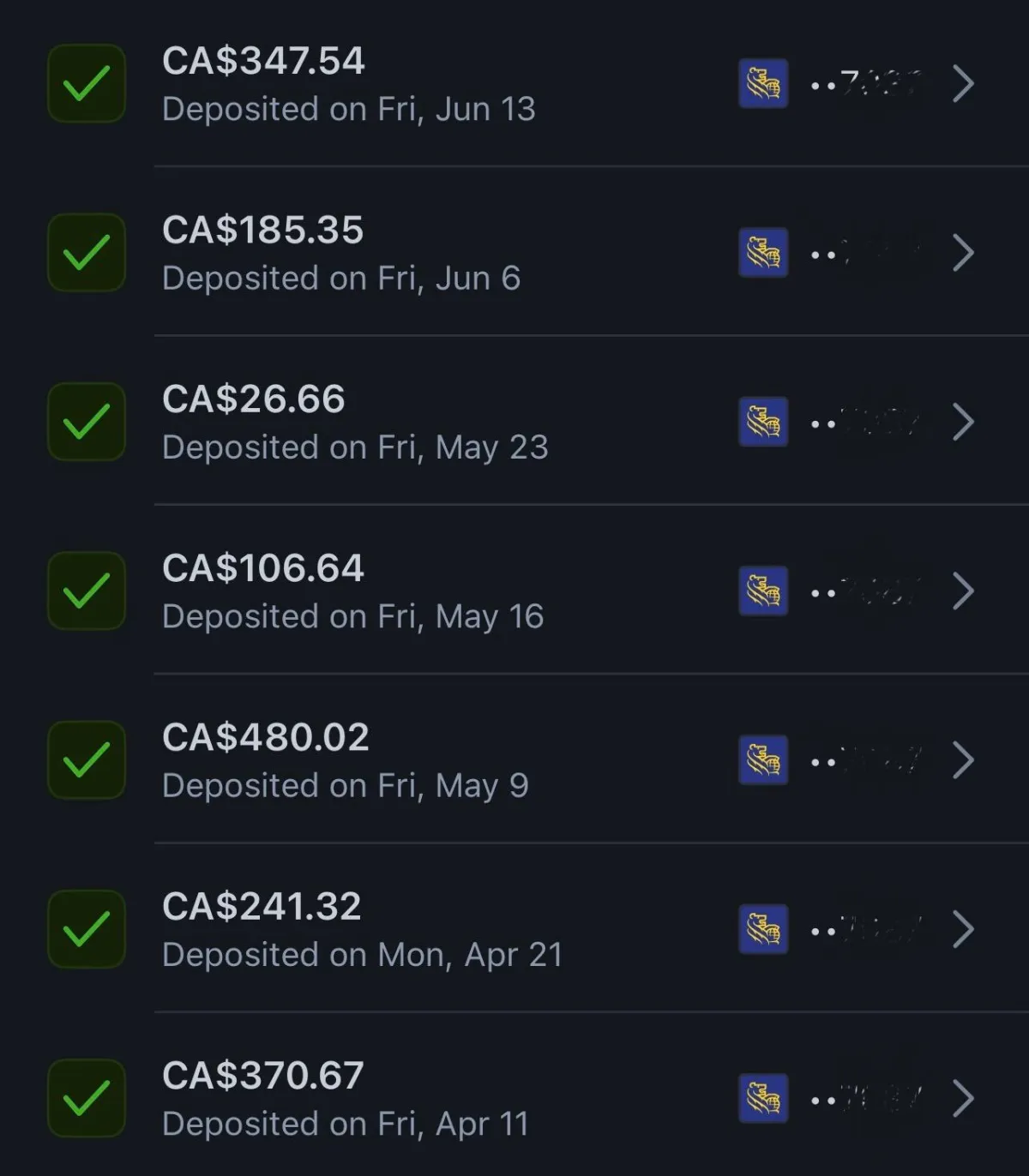Select the CA$185.35 amount text
The width and height of the screenshot is (1029, 1176).
262,230
